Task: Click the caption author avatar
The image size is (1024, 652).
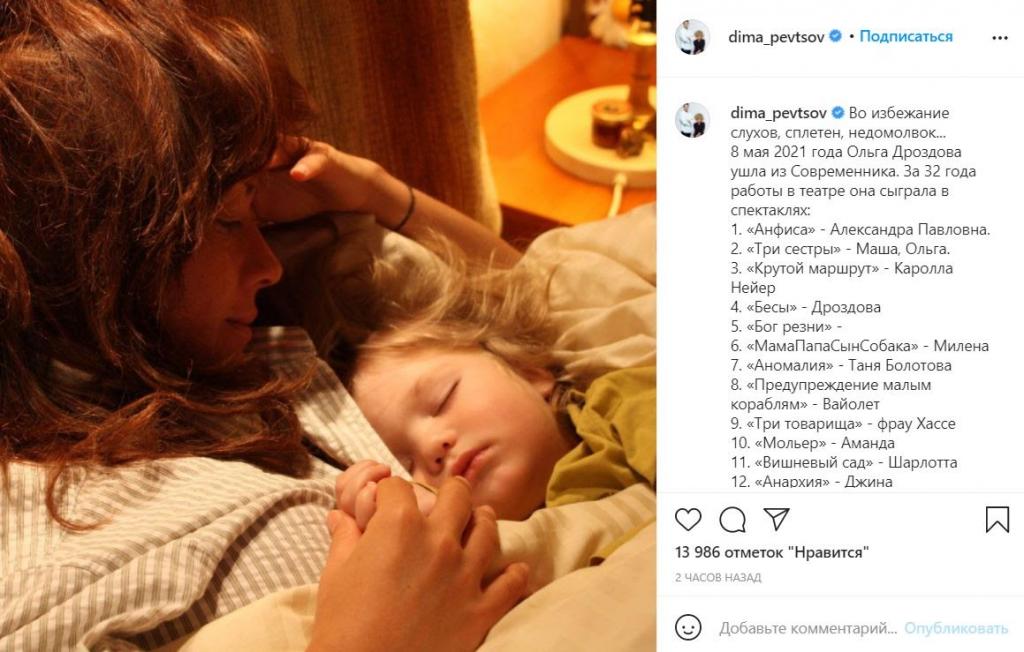Action: pyautogui.click(x=692, y=120)
